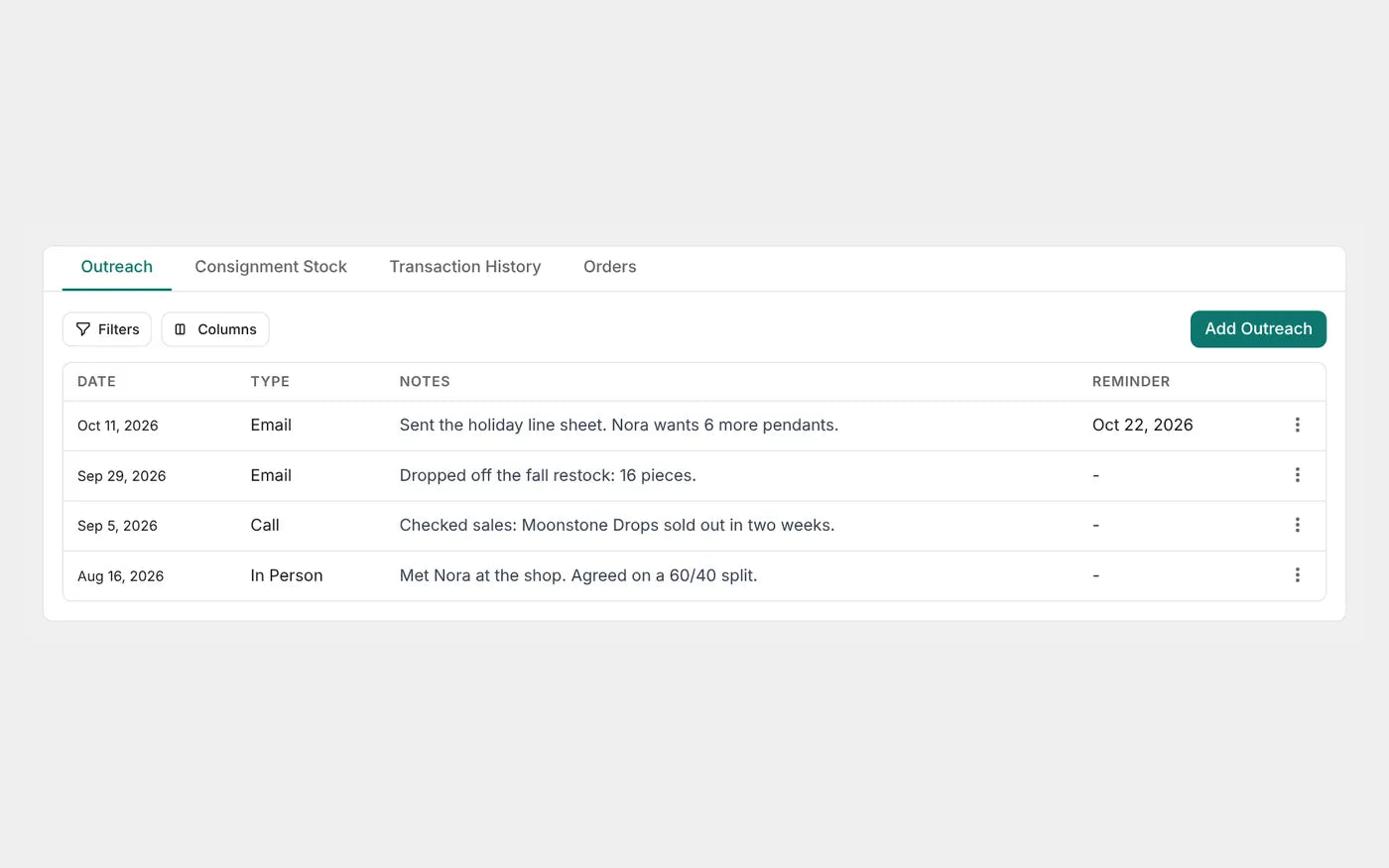The width and height of the screenshot is (1389, 868).
Task: Open the Filters panel
Action: 107,329
